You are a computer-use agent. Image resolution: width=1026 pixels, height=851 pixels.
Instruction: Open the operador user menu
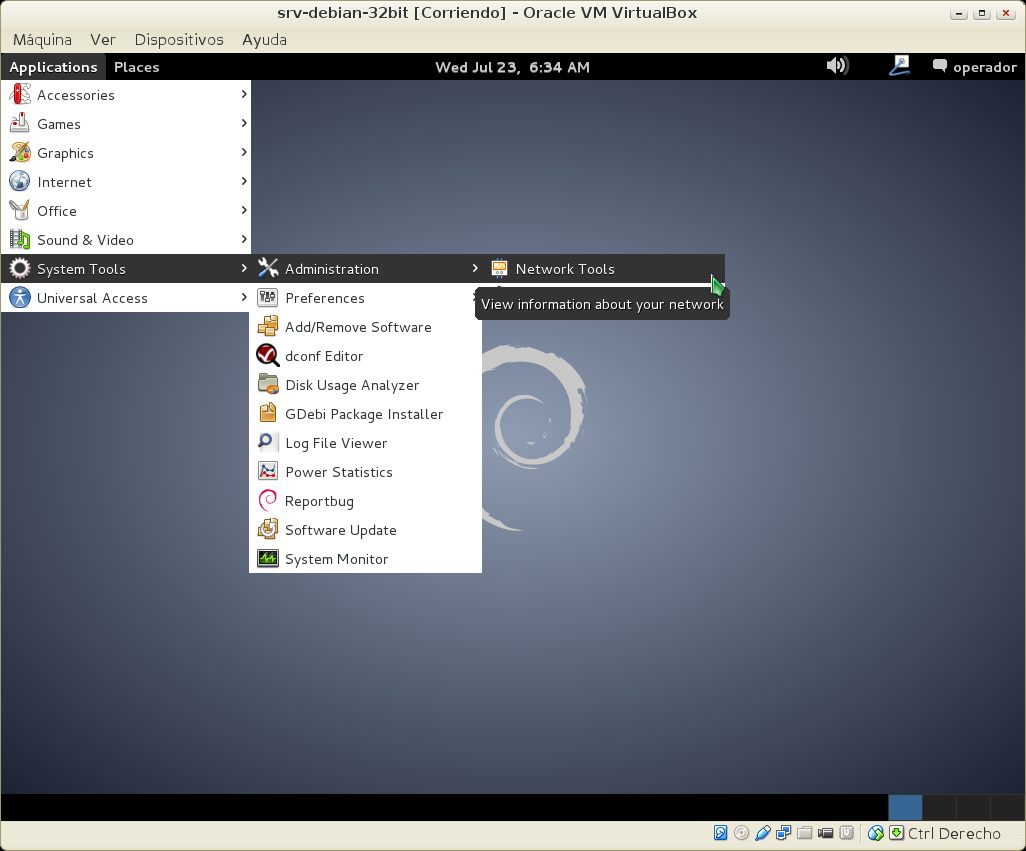pos(974,67)
